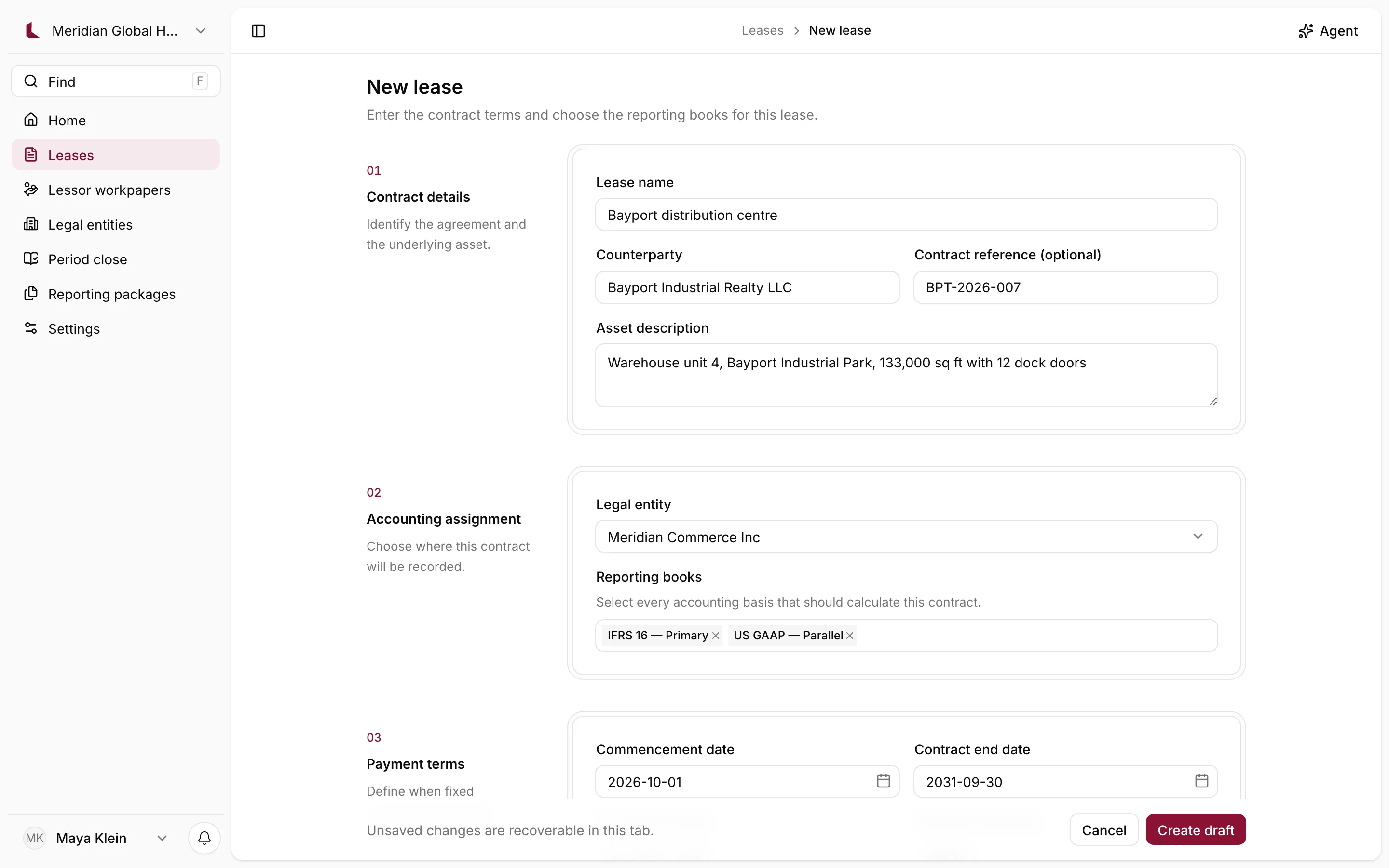Click the Meridian Global logo icon

(33, 30)
